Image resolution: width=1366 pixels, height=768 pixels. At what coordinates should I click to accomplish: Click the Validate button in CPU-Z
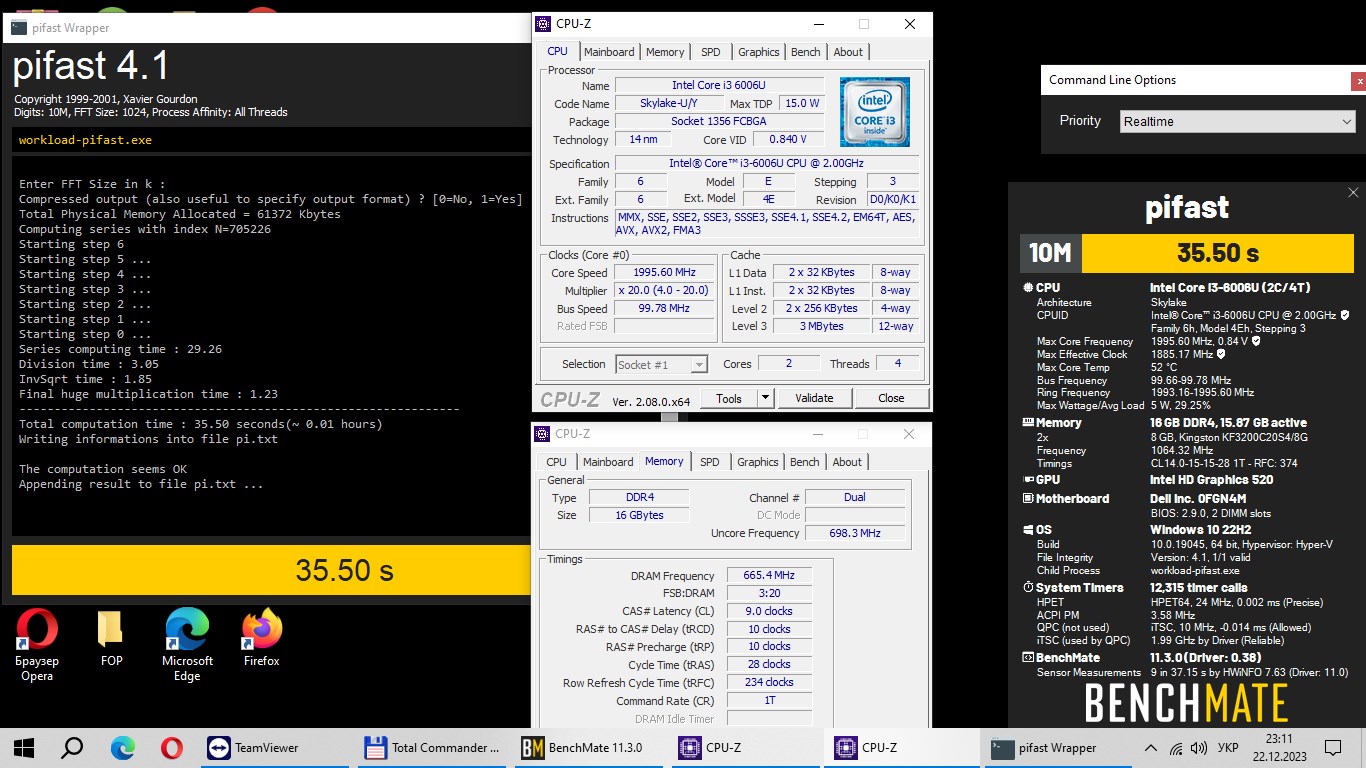[814, 398]
